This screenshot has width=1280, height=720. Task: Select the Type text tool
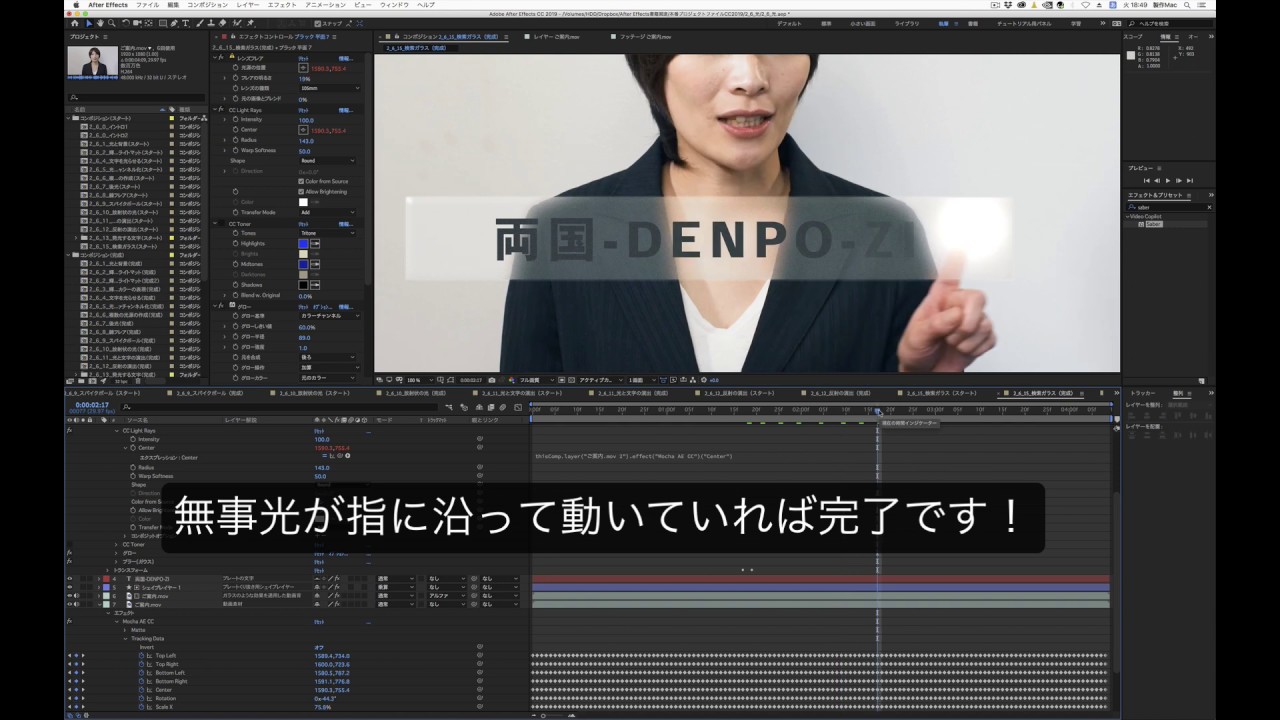pyautogui.click(x=185, y=23)
